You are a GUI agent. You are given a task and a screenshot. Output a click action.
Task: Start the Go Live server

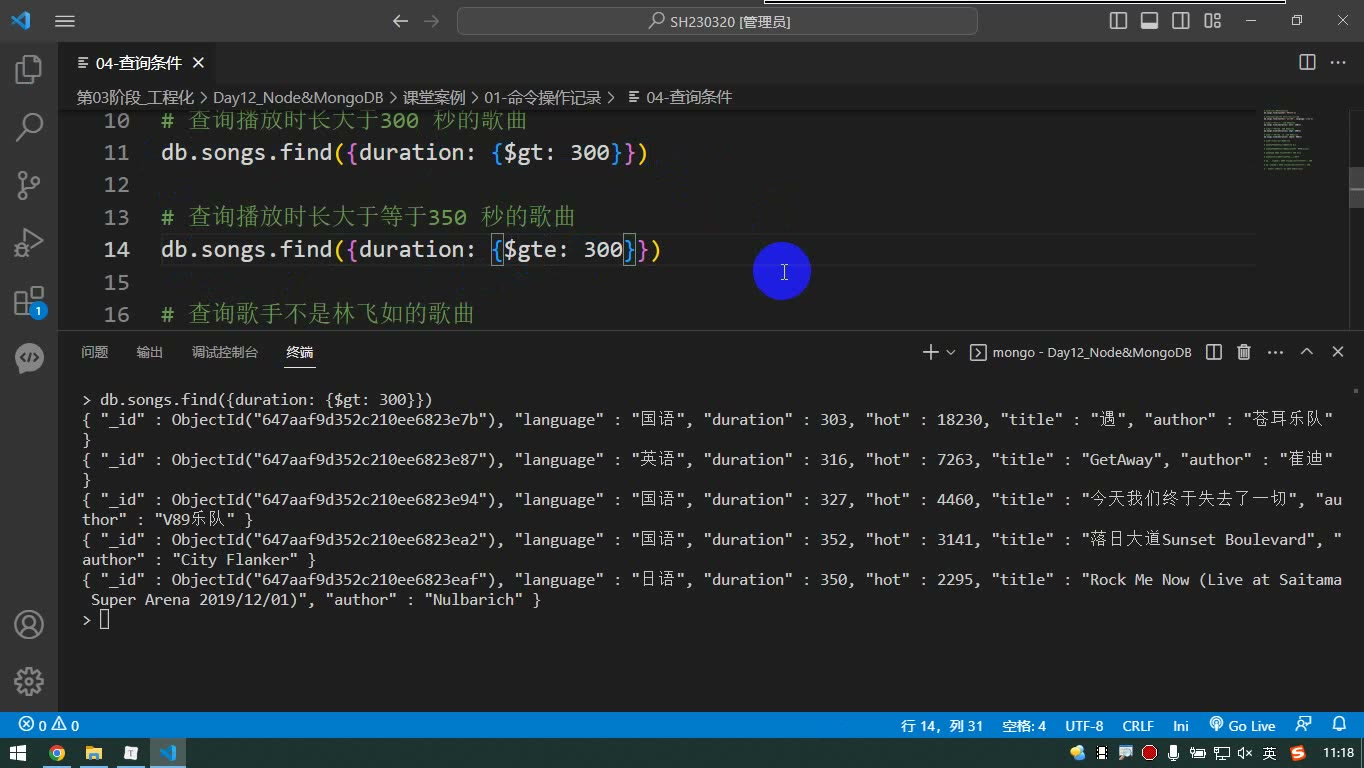(x=1242, y=726)
